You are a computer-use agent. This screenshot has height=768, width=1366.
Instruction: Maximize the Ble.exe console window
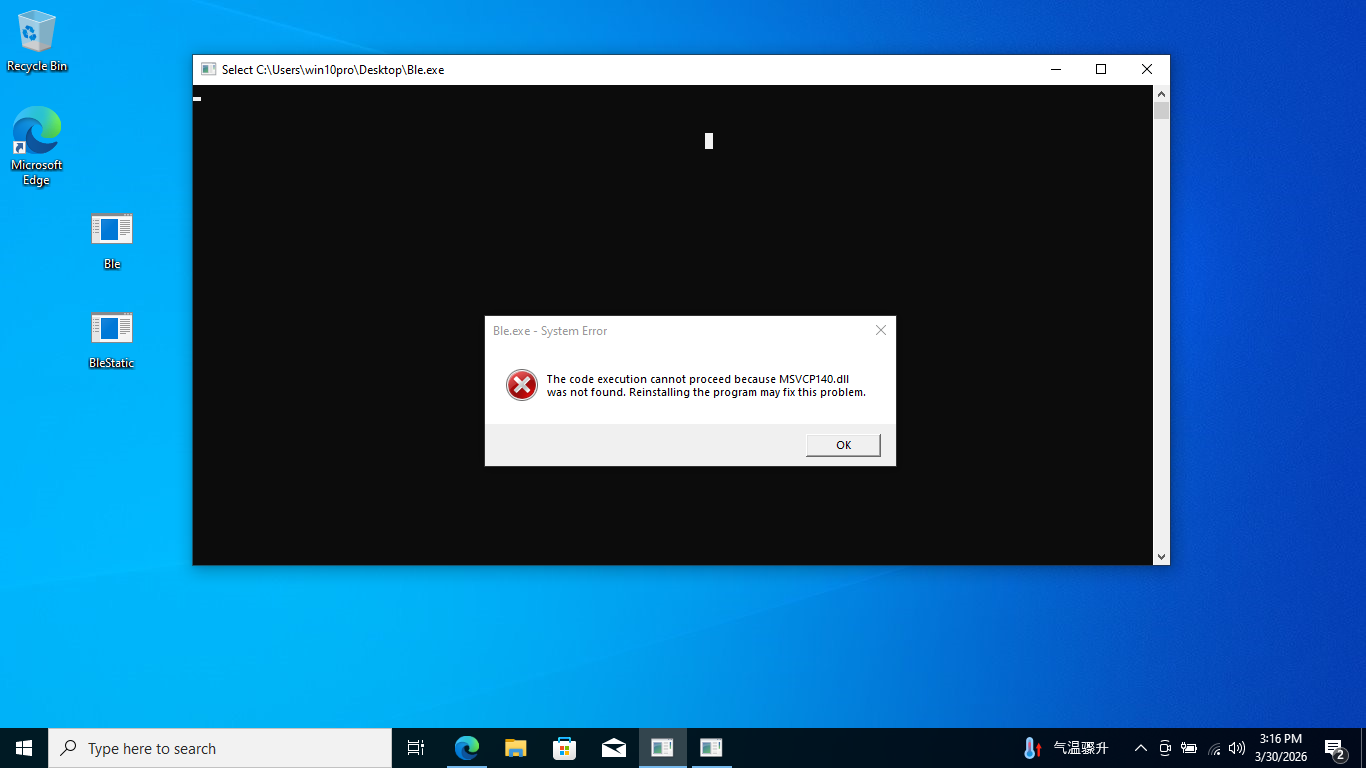coord(1101,69)
